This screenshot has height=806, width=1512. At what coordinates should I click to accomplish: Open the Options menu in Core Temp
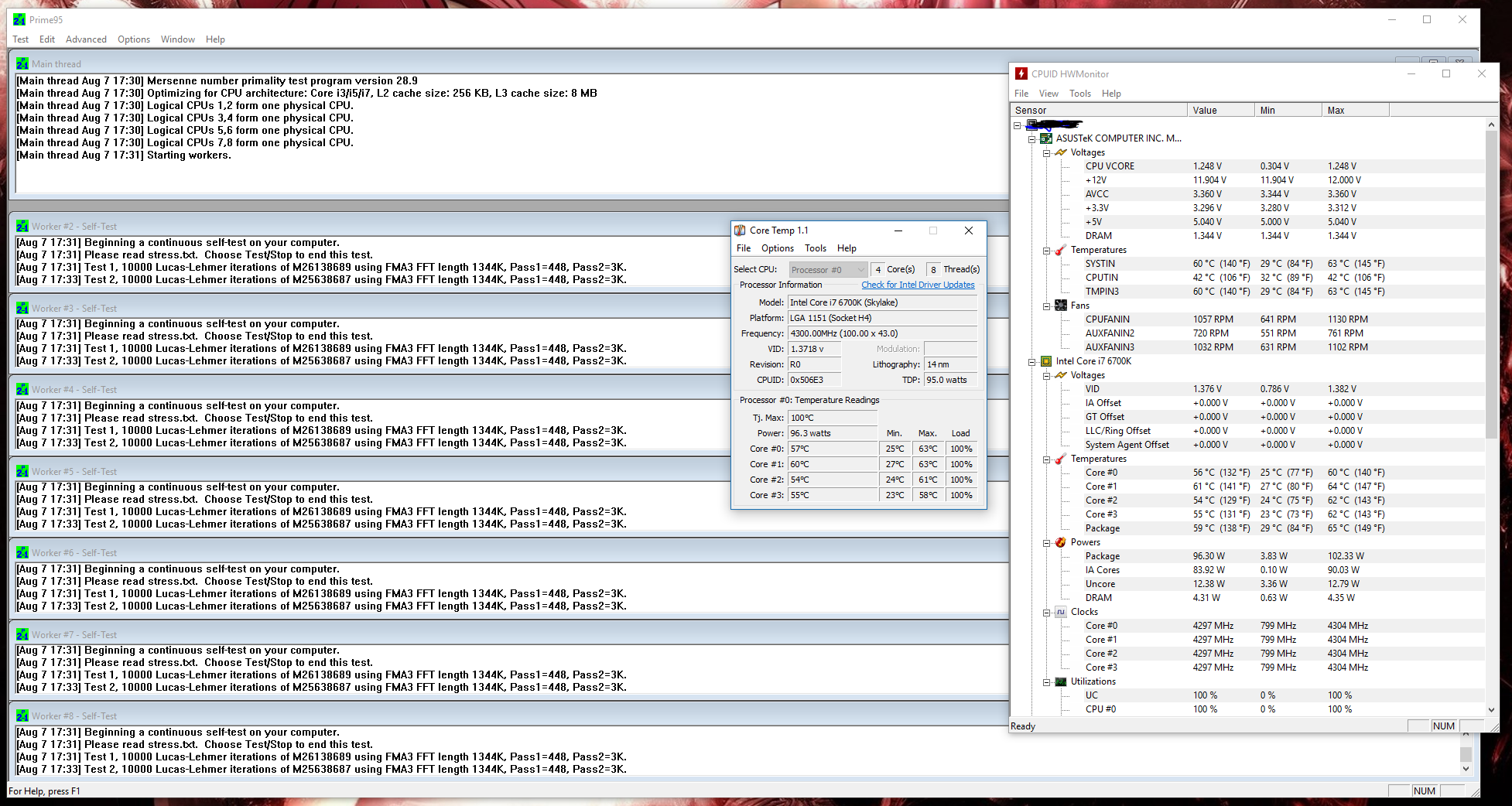[778, 248]
